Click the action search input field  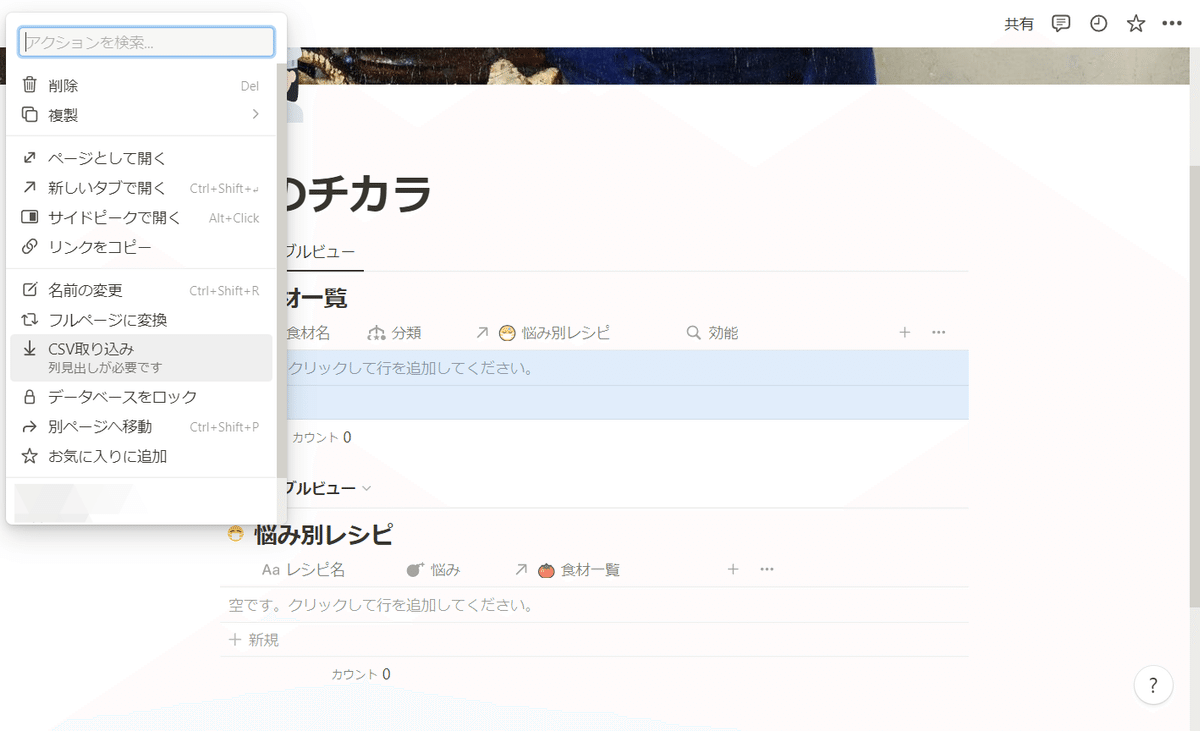pyautogui.click(x=146, y=41)
